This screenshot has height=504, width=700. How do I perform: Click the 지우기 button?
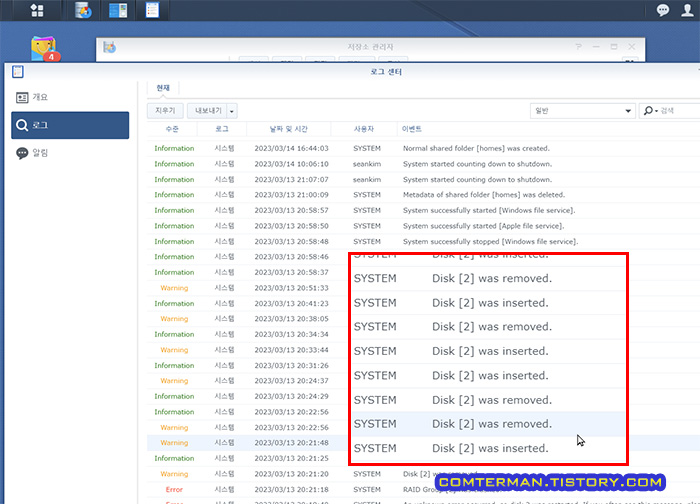click(165, 110)
